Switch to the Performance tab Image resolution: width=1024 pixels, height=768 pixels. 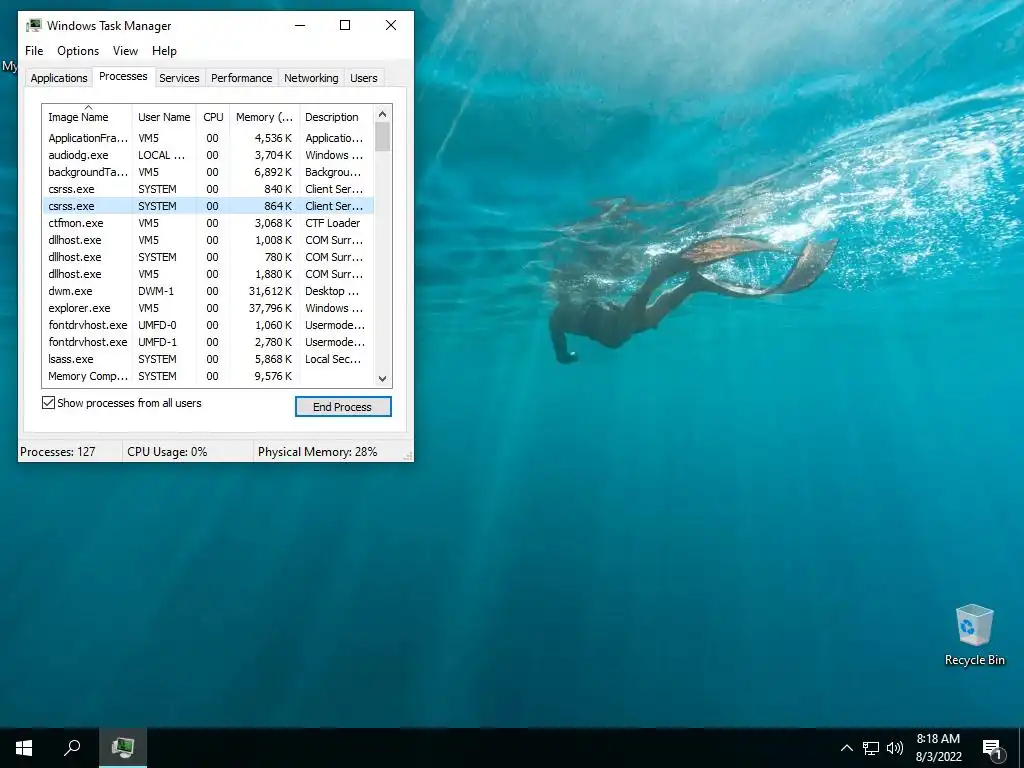242,78
